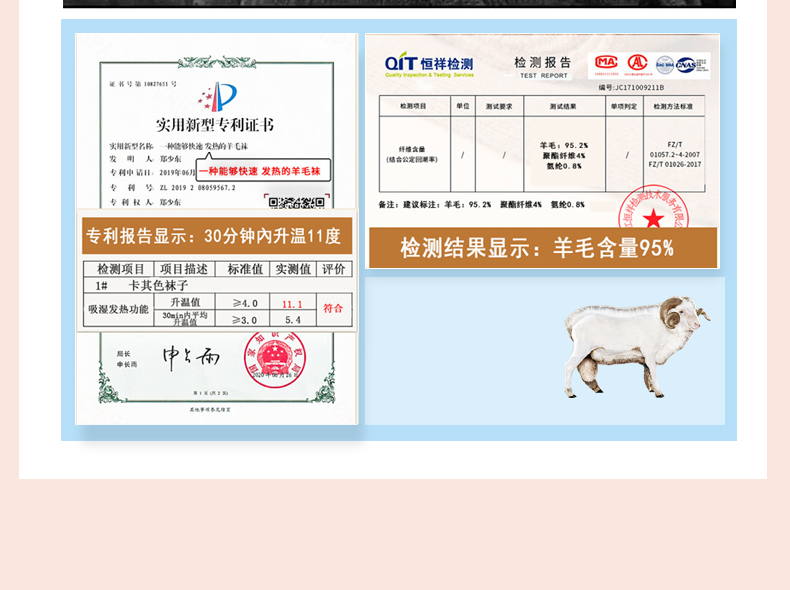Click header '实测值' in heating table
790x590 pixels.
(x=293, y=269)
